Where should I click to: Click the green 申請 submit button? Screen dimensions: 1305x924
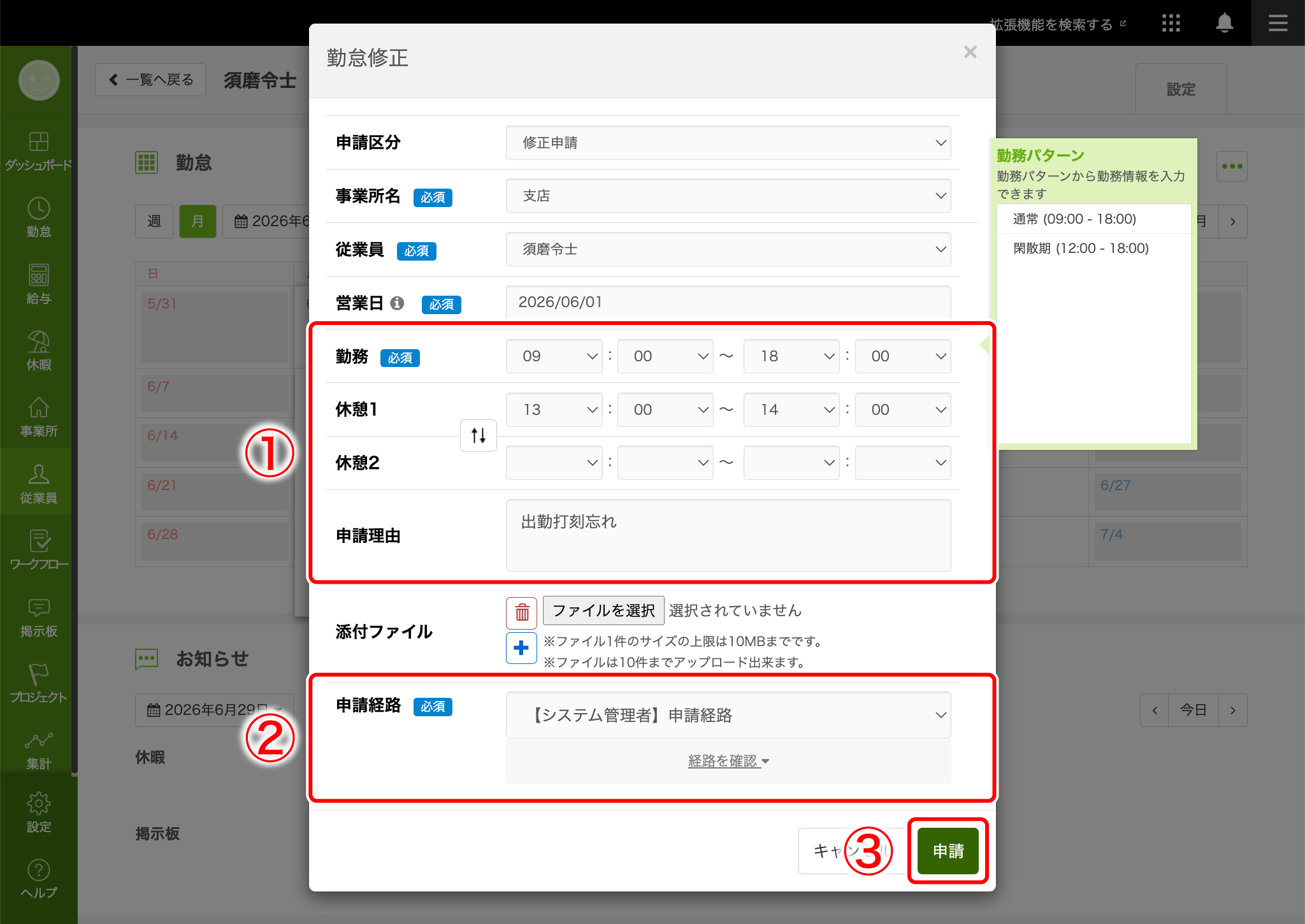(948, 851)
